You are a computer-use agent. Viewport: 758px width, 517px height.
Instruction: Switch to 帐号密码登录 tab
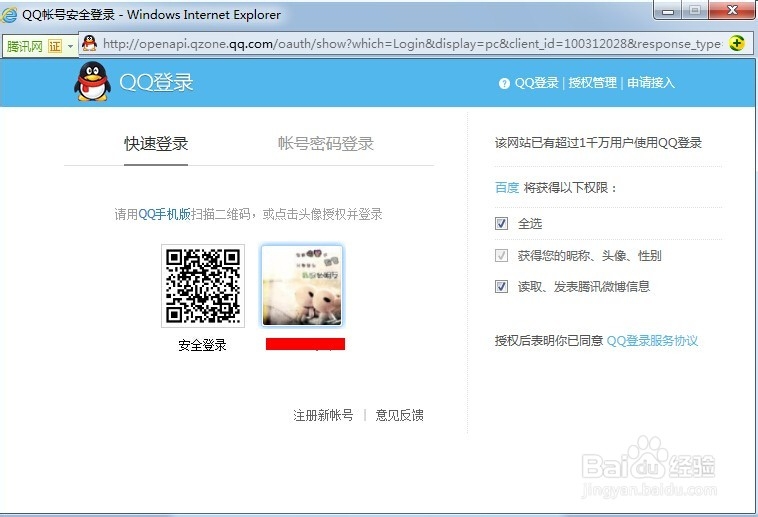pyautogui.click(x=326, y=144)
